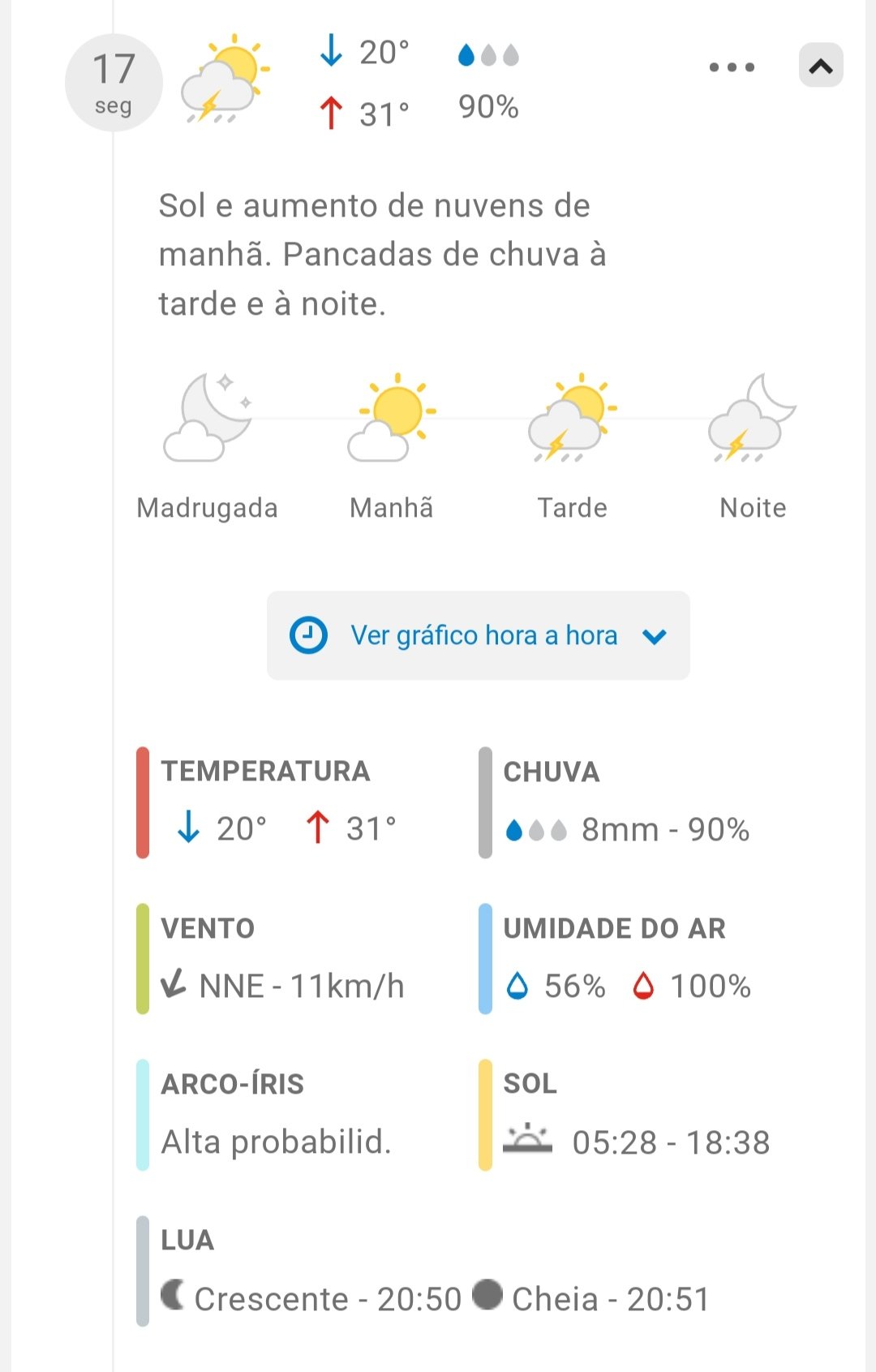Click the header thunderstorm weather icon
This screenshot has width=876, height=1372.
(x=225, y=80)
